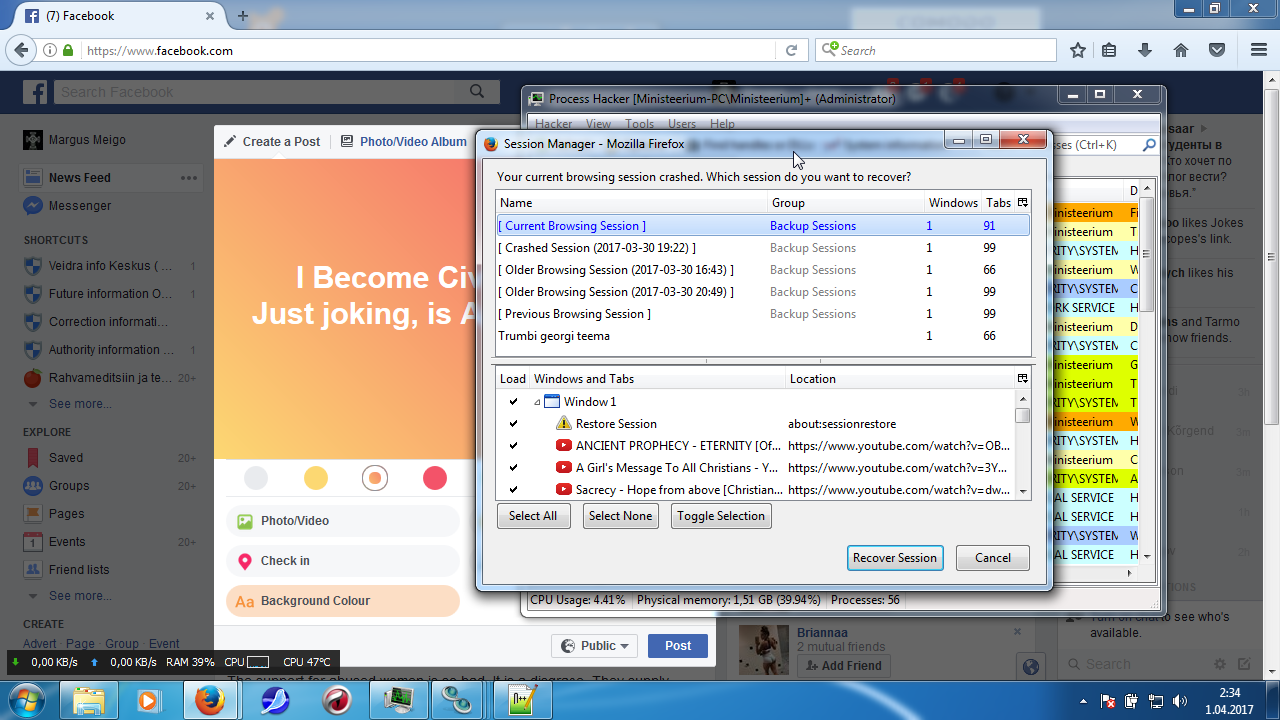Select the Crashed Session (2017-03-30 19:22) row
This screenshot has width=1280, height=720.
pos(763,248)
